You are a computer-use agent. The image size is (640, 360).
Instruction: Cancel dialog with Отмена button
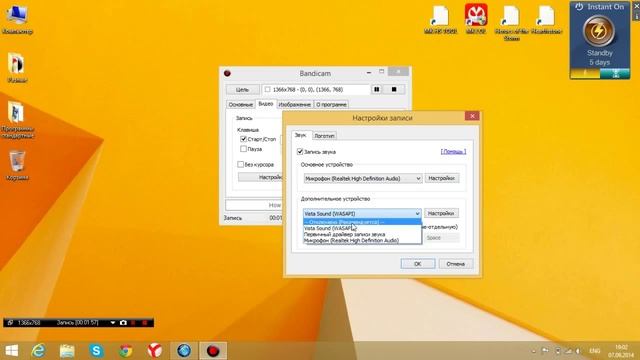pyautogui.click(x=456, y=264)
